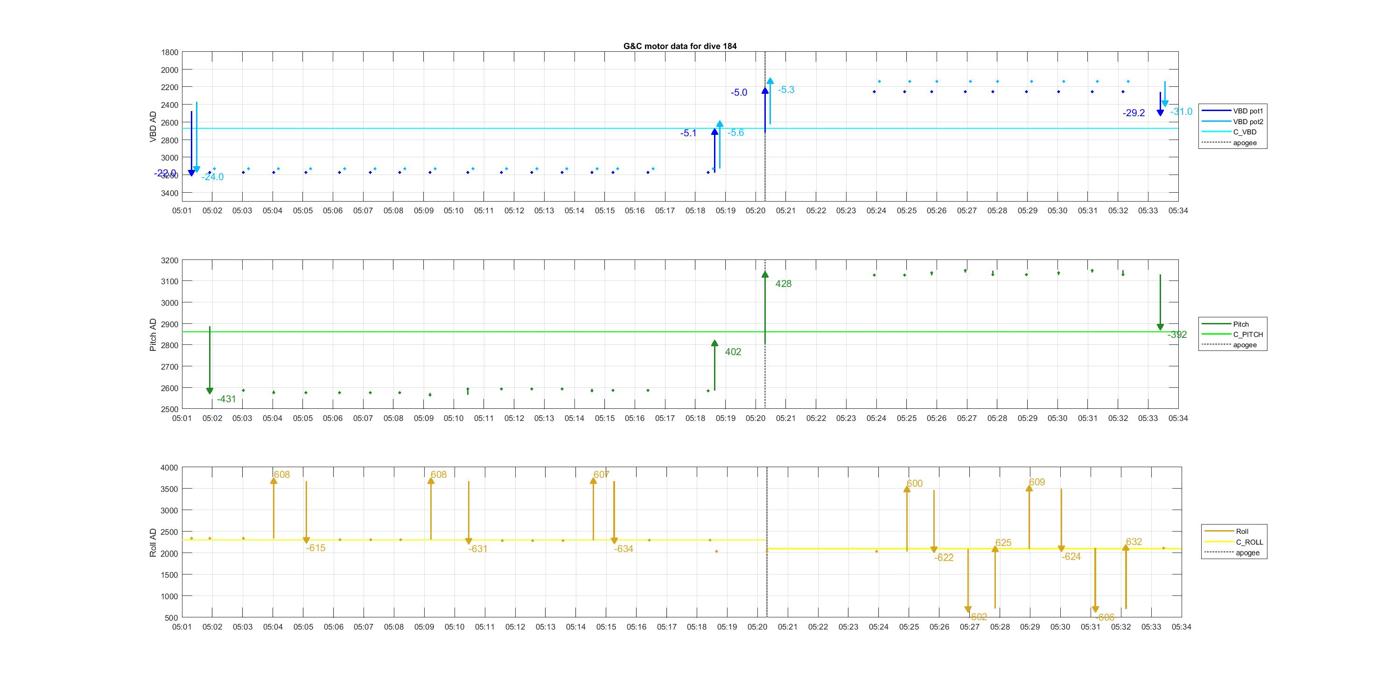This screenshot has width=1400, height=693.
Task: Click the '-5.0' VBD arrow label
Action: [739, 93]
